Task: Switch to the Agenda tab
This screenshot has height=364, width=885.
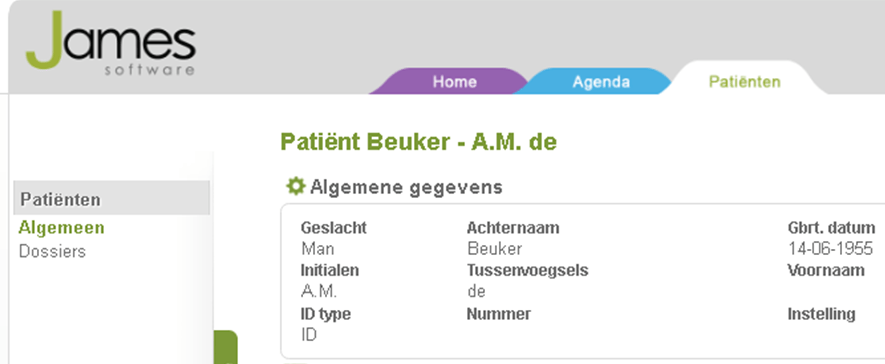Action: (601, 82)
